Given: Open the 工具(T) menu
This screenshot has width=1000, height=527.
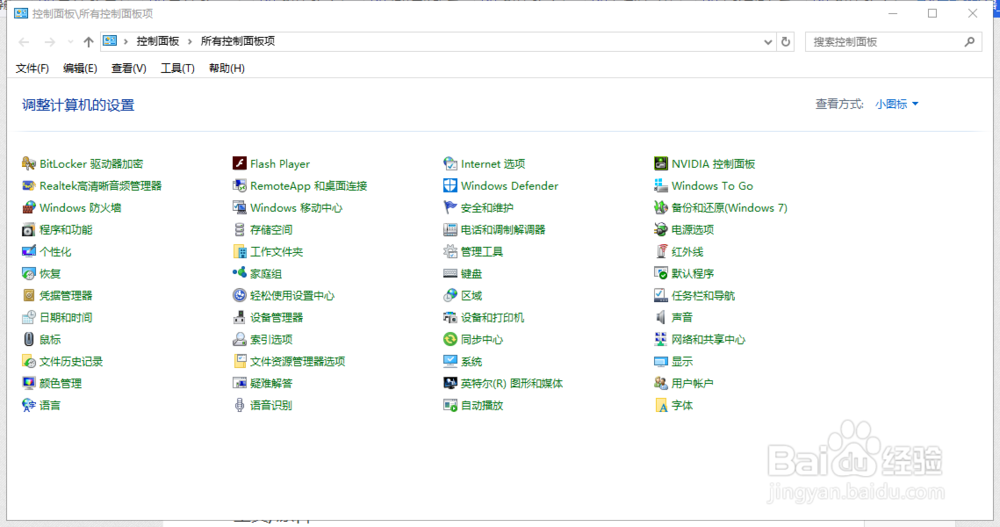Looking at the screenshot, I should [x=177, y=68].
